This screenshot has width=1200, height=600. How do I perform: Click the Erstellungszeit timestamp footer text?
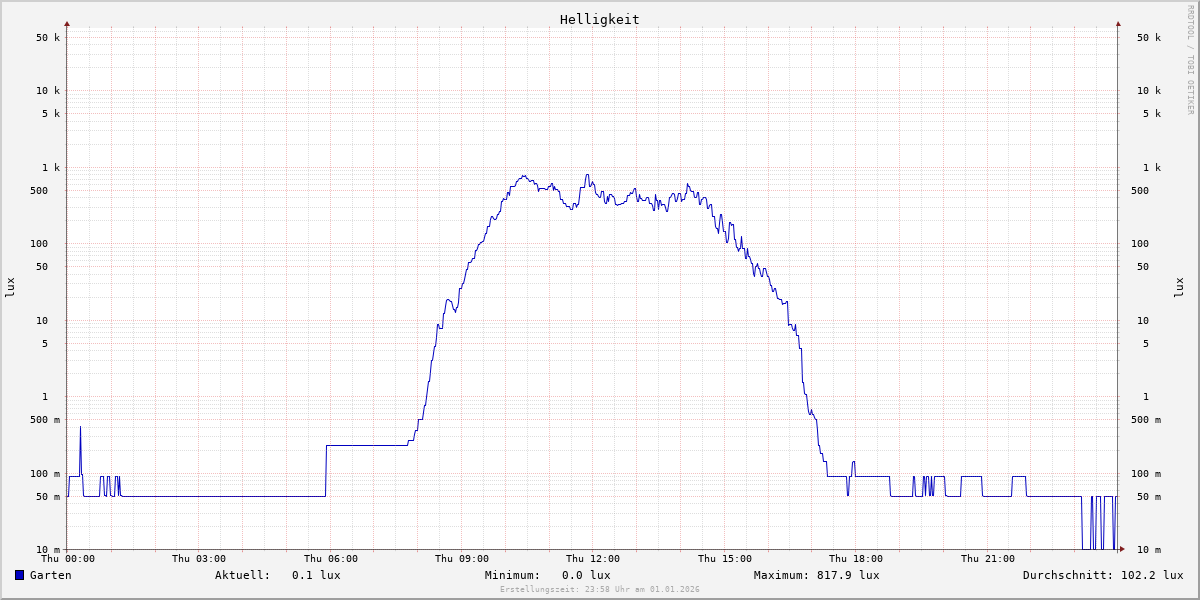[600, 589]
